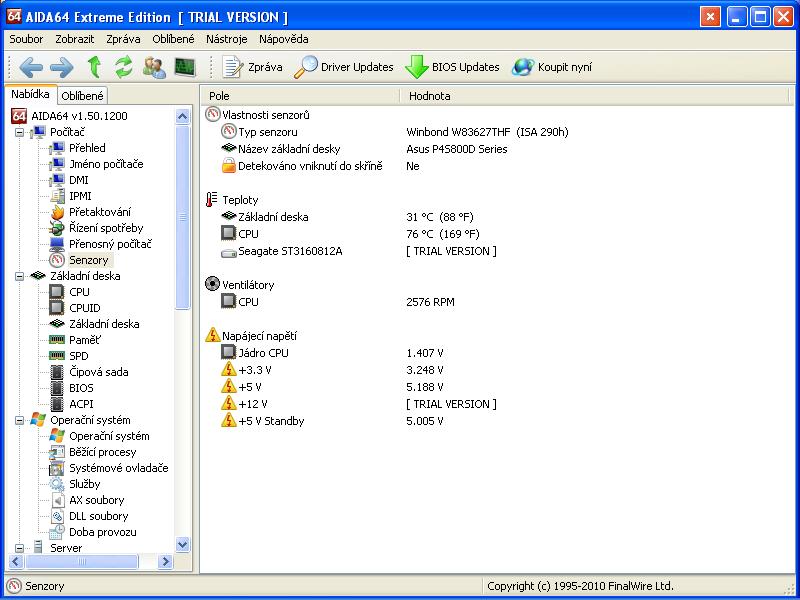Collapse the Základní deska tree node
Viewport: 800px width, 600px height.
click(19, 277)
